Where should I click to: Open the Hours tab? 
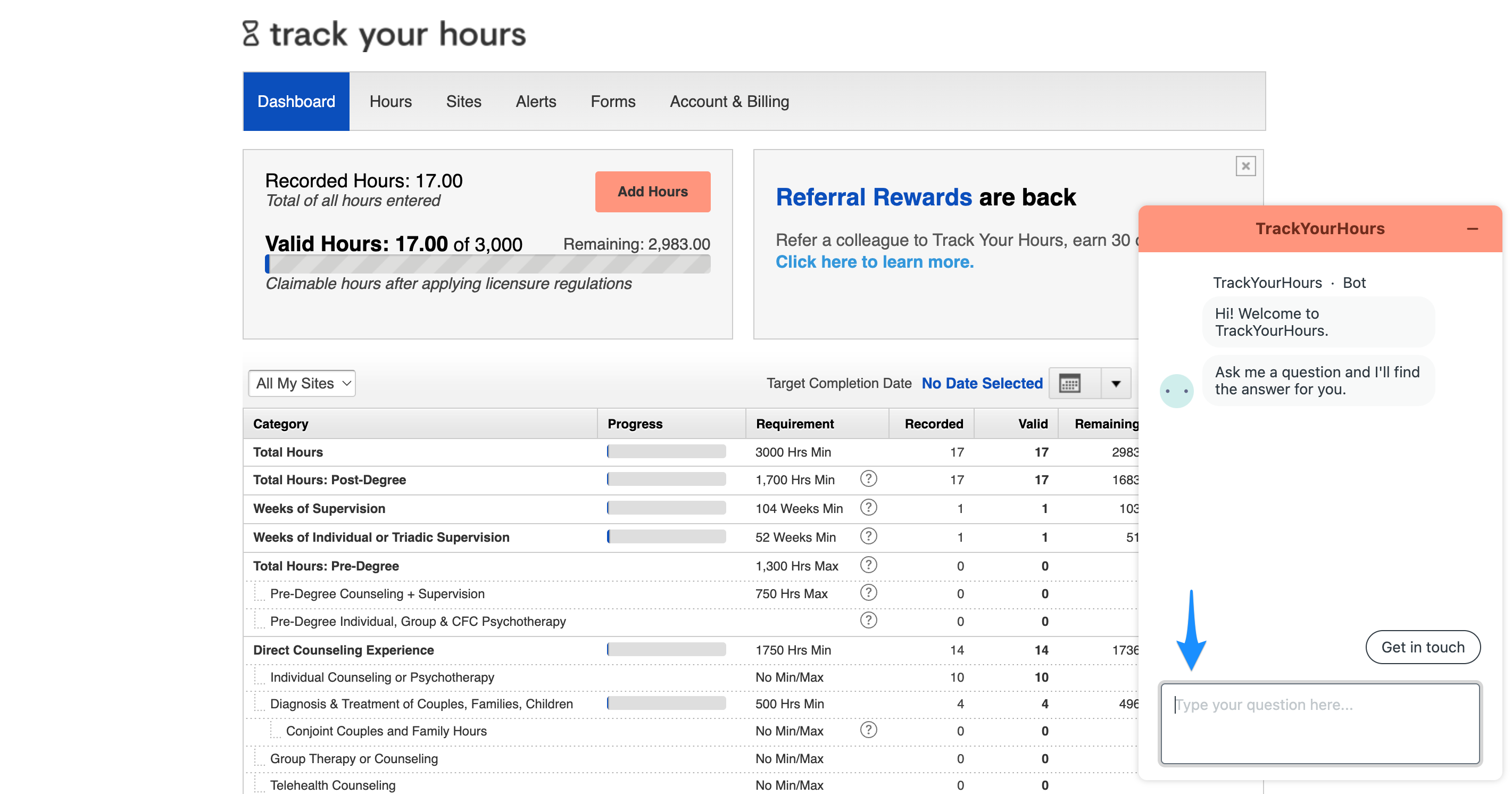391,102
